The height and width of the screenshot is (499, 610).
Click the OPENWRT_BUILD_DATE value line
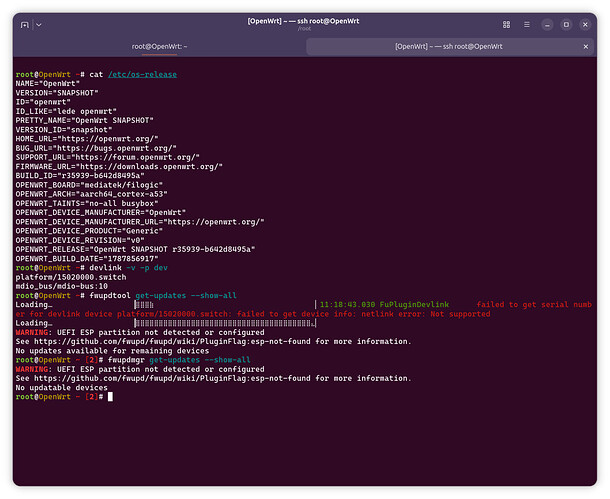coord(87,259)
